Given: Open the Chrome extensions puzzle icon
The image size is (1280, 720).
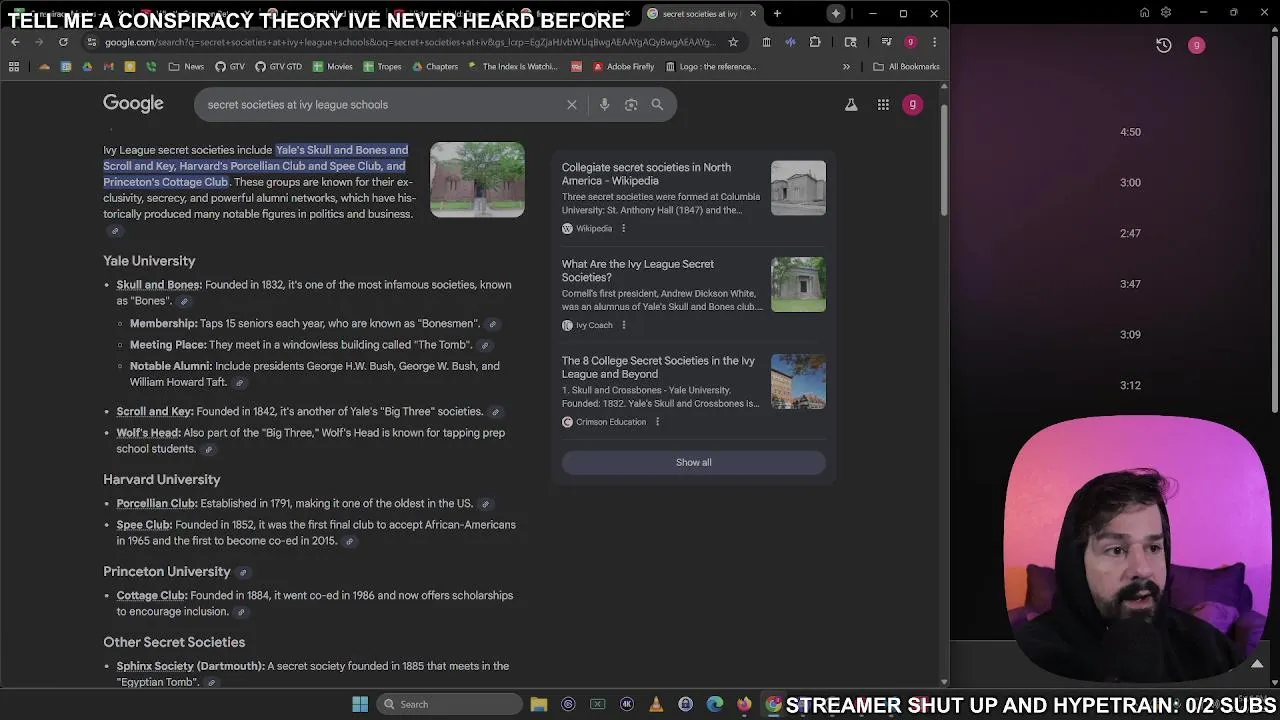Looking at the screenshot, I should [x=815, y=42].
